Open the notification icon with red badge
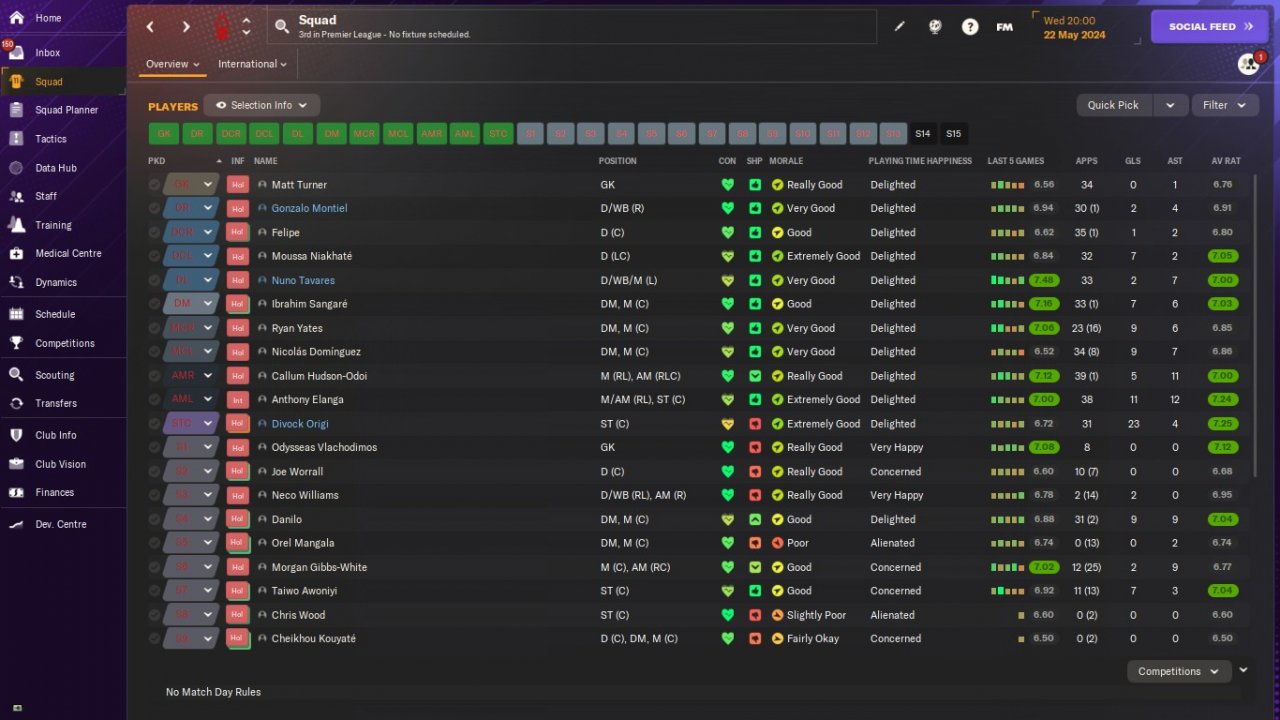Image resolution: width=1280 pixels, height=720 pixels. tap(1249, 64)
